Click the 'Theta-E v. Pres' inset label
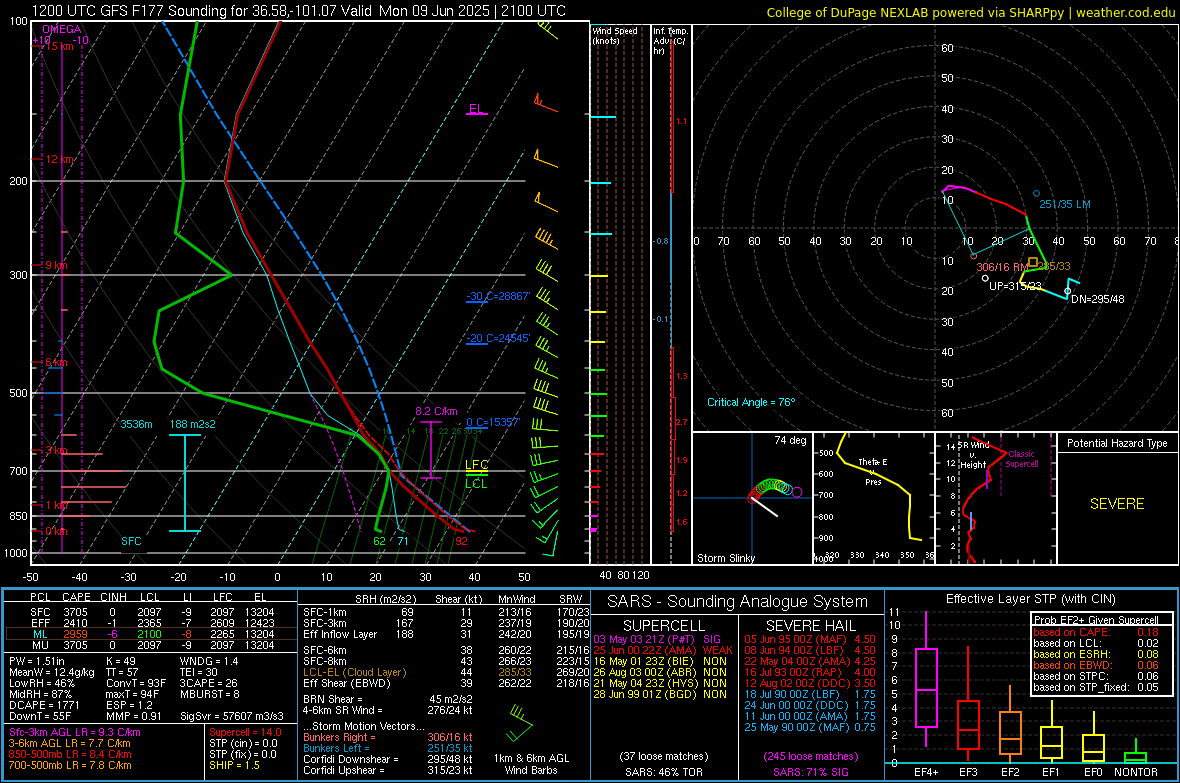 pos(873,472)
